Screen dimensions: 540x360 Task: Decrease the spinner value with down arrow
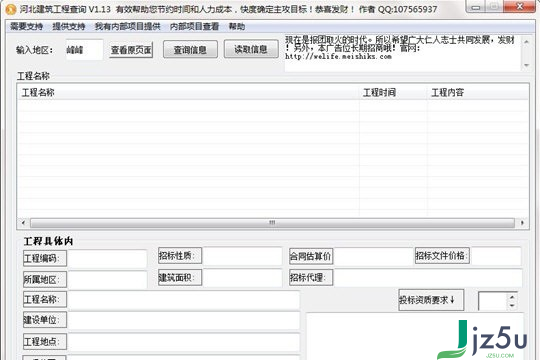[x=512, y=305]
